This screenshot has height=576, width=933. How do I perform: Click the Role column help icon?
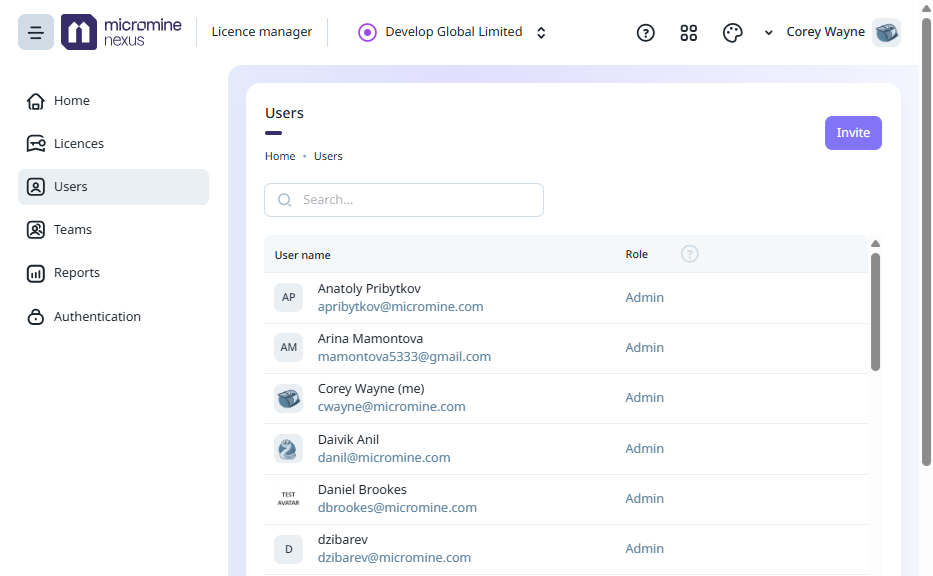click(690, 254)
